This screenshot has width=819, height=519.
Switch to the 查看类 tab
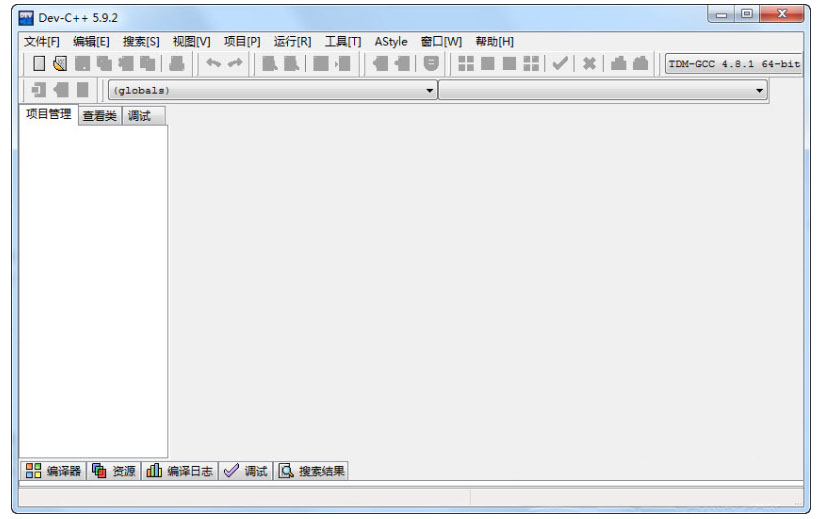[99, 116]
